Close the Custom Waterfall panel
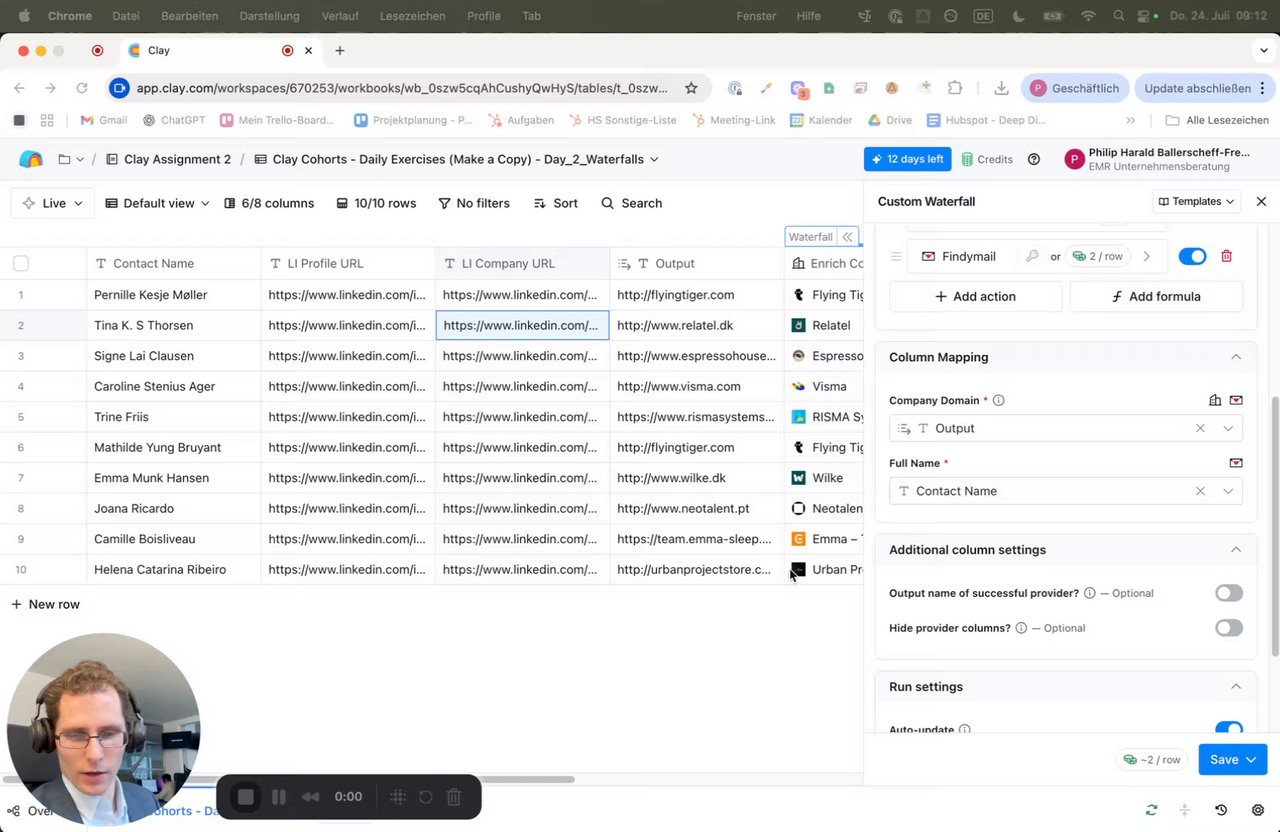The height and width of the screenshot is (832, 1280). pos(1261,201)
